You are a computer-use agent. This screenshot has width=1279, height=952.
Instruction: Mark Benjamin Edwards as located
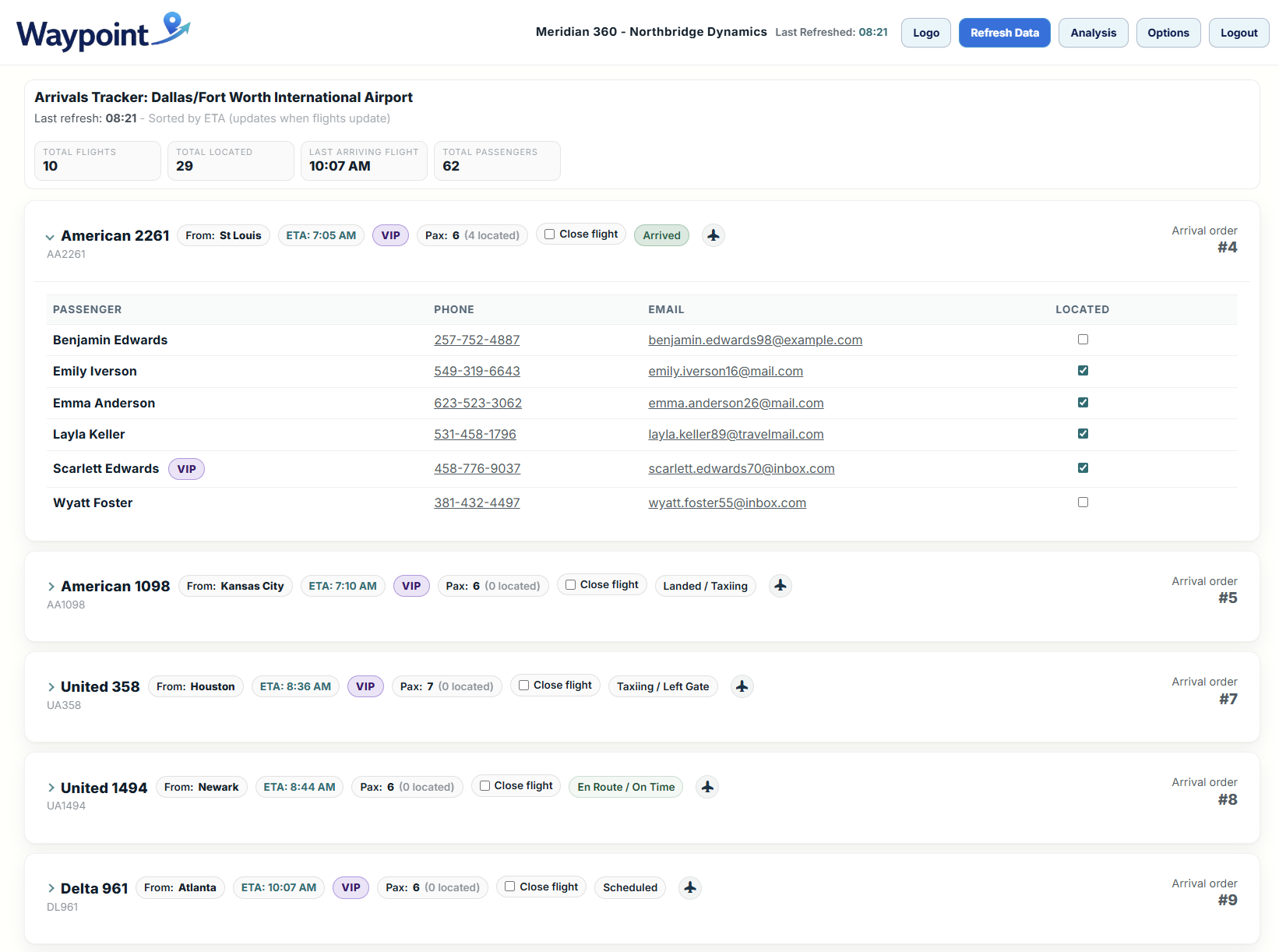tap(1083, 340)
